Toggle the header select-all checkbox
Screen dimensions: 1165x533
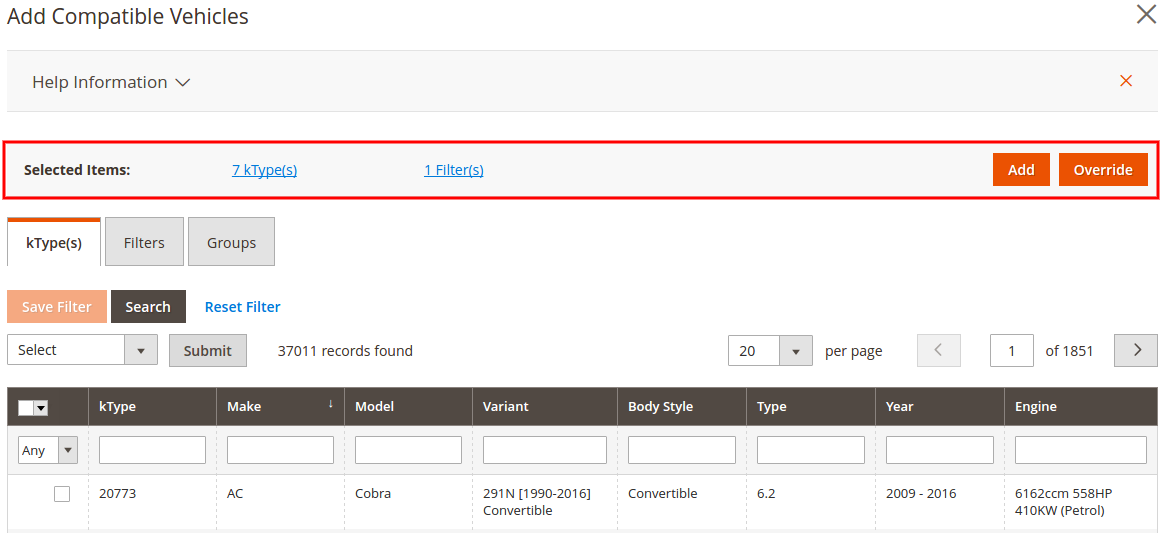pos(26,408)
